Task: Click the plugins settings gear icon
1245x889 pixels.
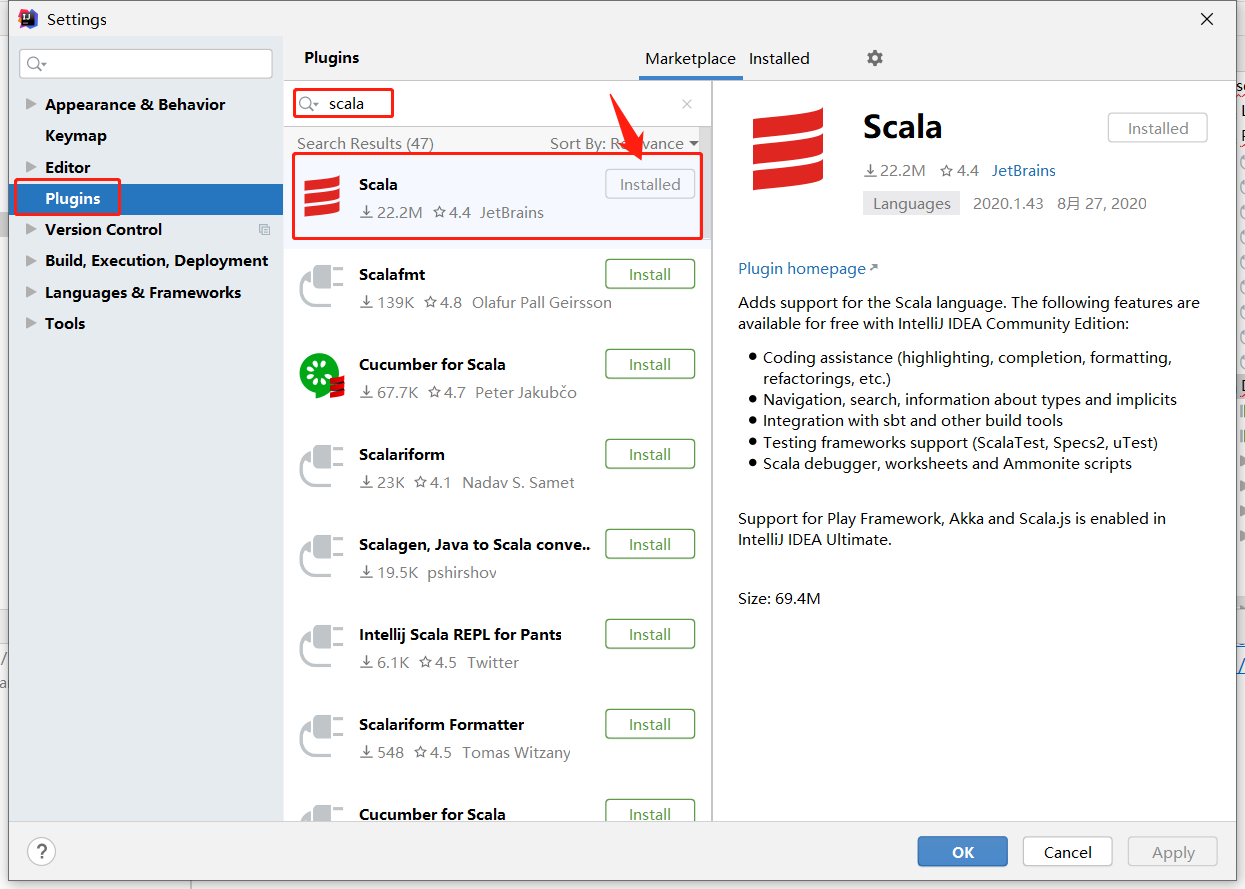Action: point(875,58)
